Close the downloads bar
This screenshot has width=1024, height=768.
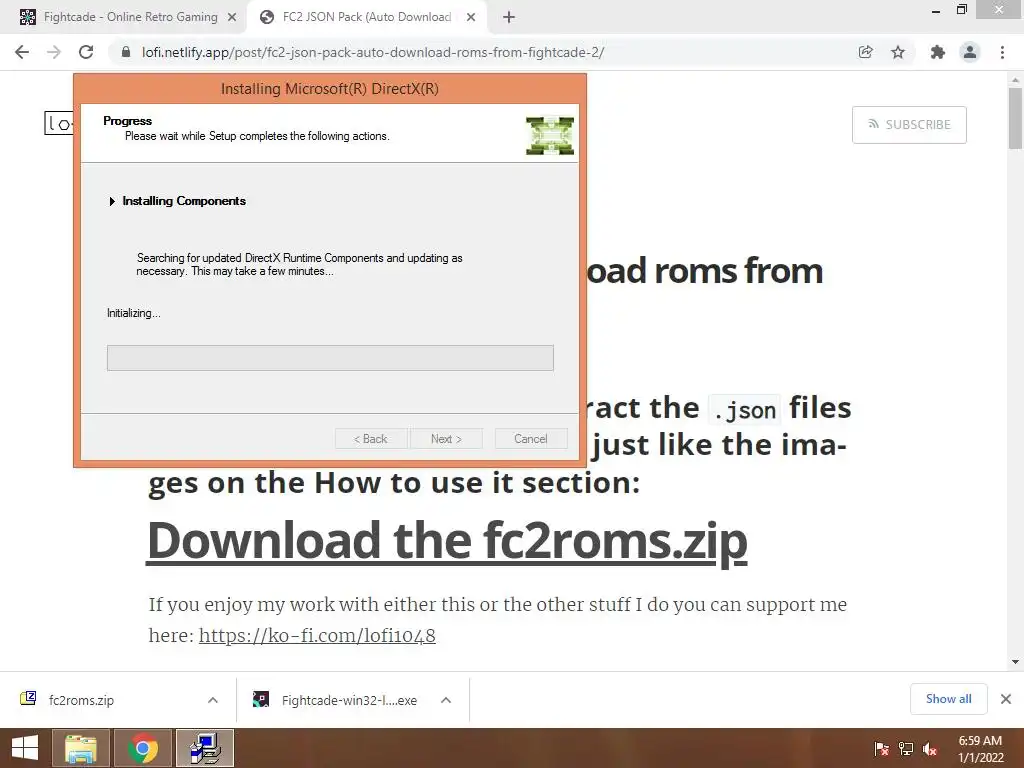[x=1006, y=699]
